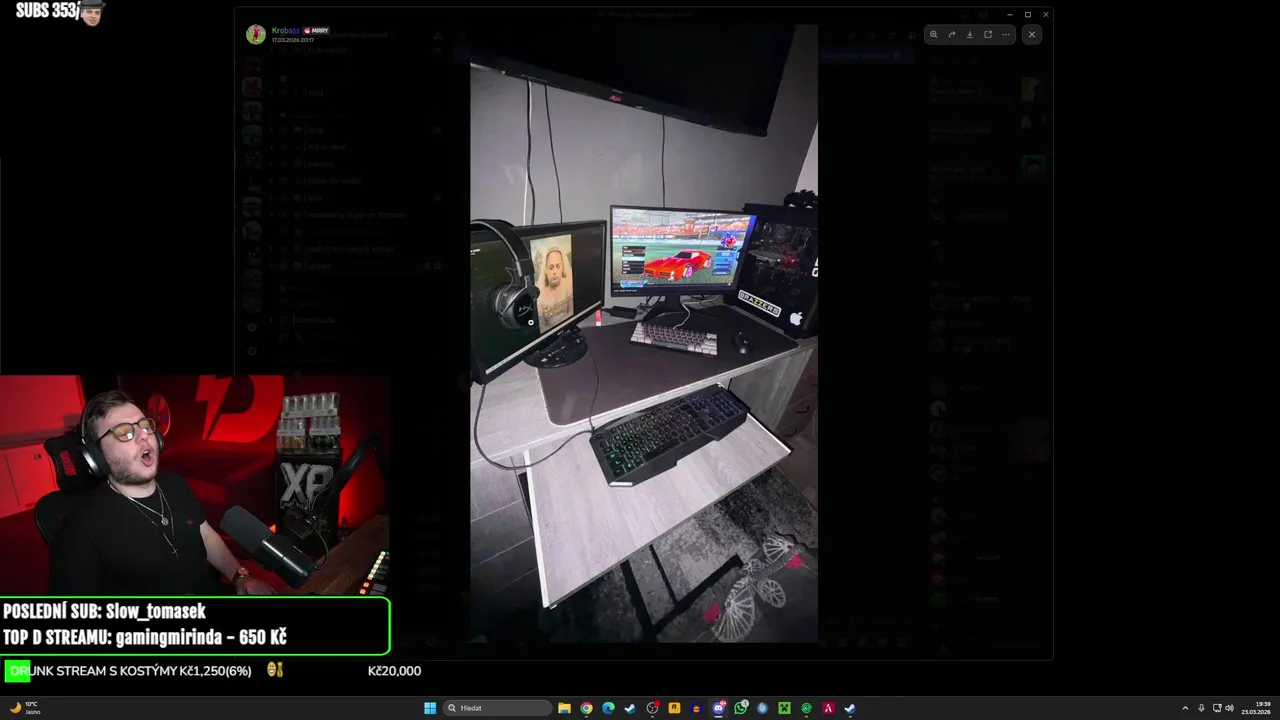Click the Krobass avatar in image viewer header

coord(256,34)
